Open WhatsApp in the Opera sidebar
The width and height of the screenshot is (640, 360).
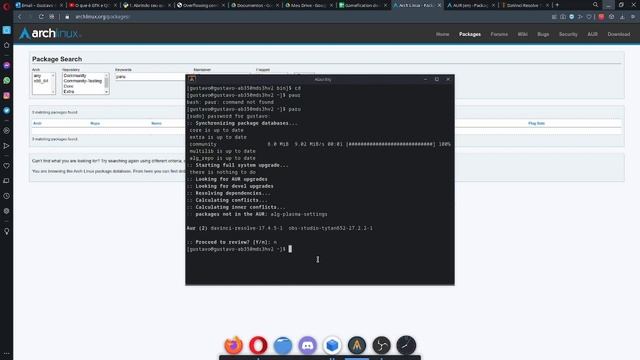[x=7, y=80]
